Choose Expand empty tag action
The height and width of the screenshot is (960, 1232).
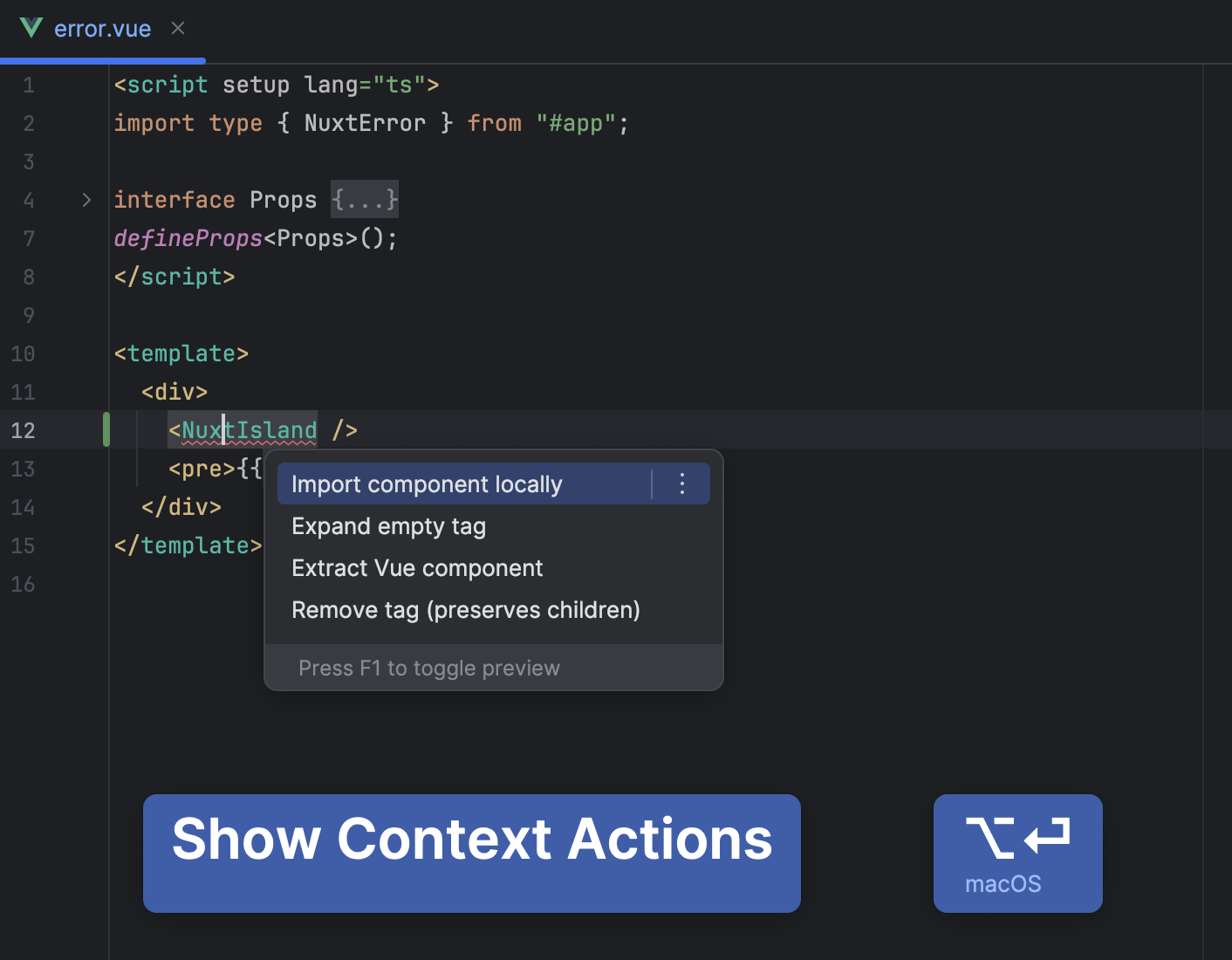point(388,525)
